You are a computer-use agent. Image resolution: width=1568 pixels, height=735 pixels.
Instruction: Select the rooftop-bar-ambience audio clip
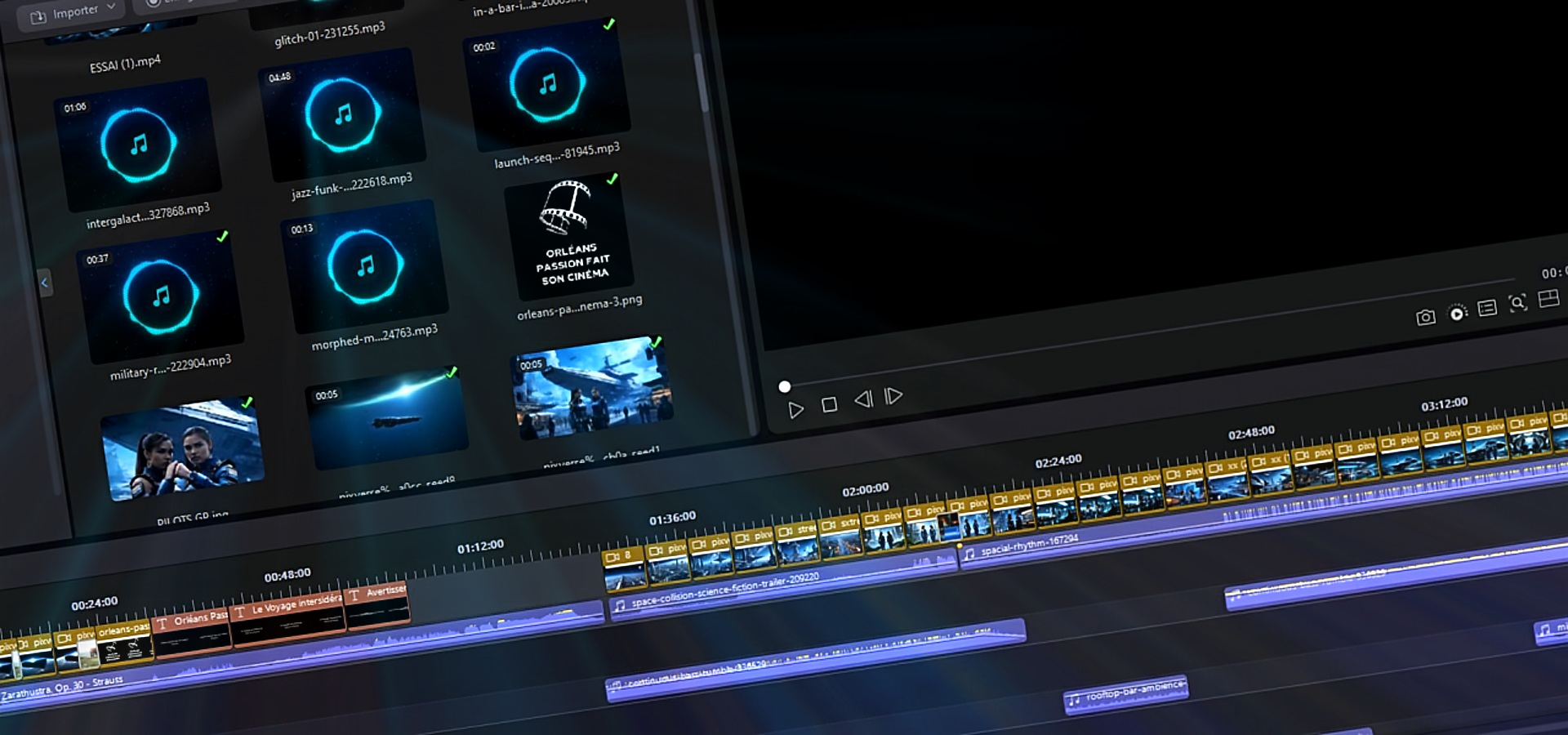click(x=1127, y=693)
